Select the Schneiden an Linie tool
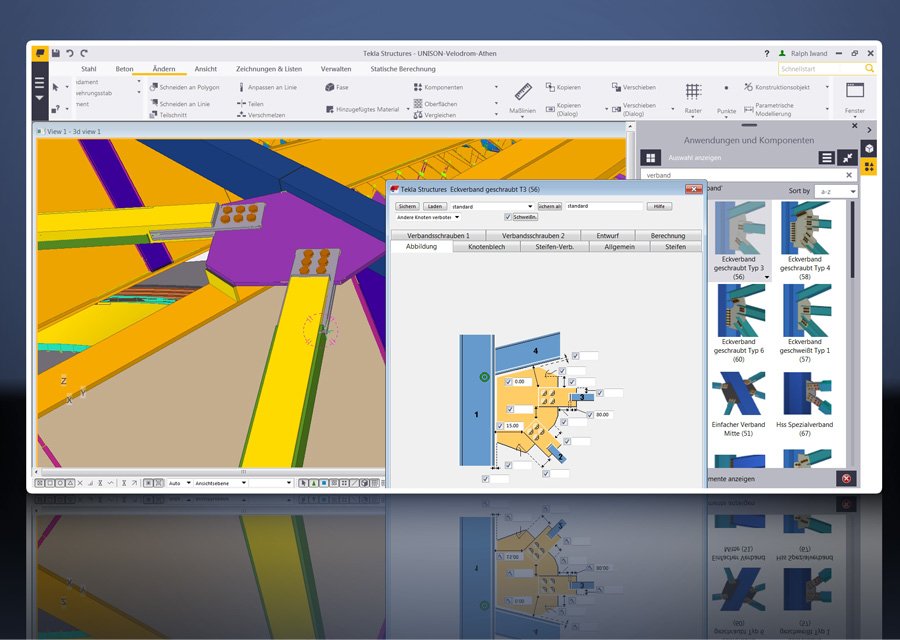This screenshot has height=640, width=900. tap(180, 103)
